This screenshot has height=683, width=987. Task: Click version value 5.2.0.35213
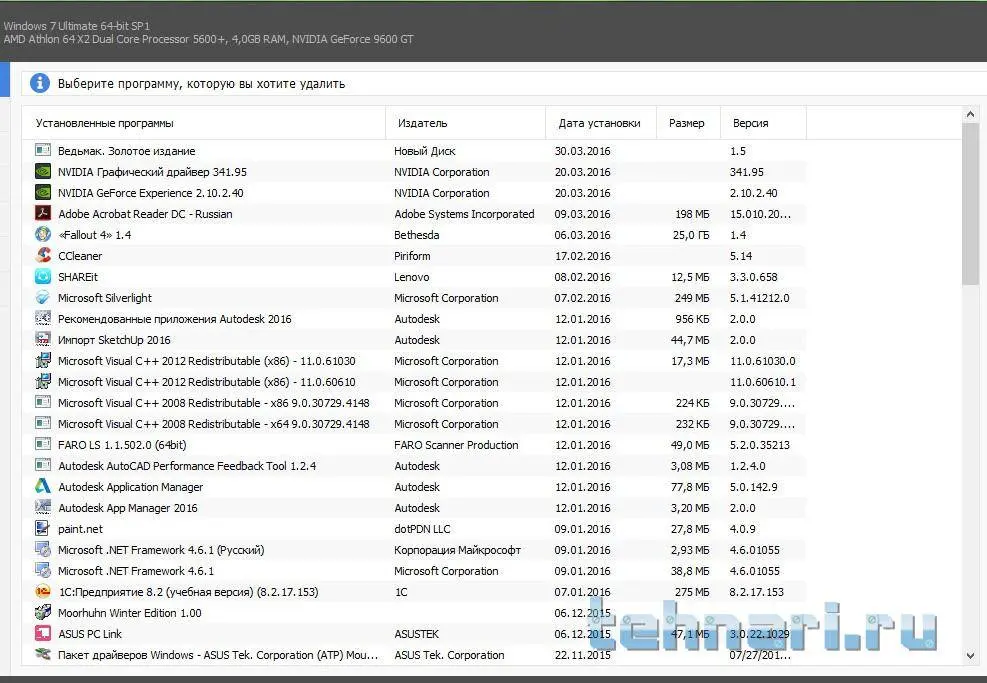[760, 445]
